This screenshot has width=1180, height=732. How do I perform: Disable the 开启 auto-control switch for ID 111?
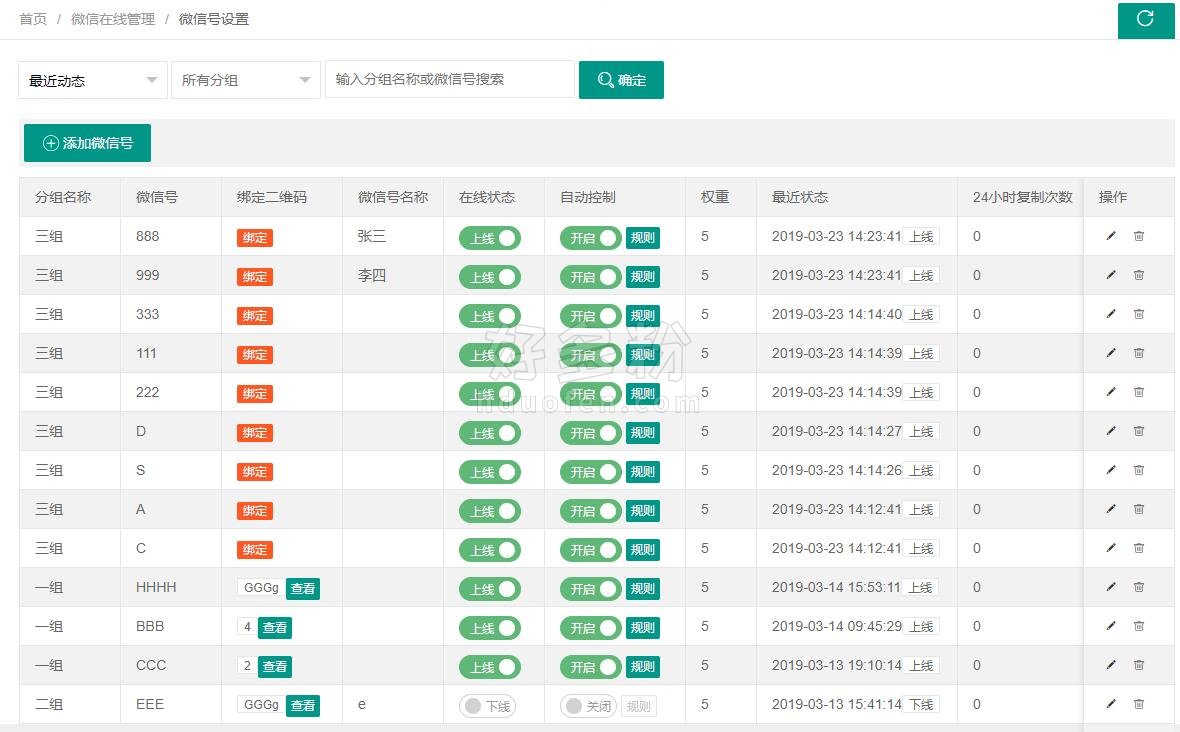click(590, 355)
